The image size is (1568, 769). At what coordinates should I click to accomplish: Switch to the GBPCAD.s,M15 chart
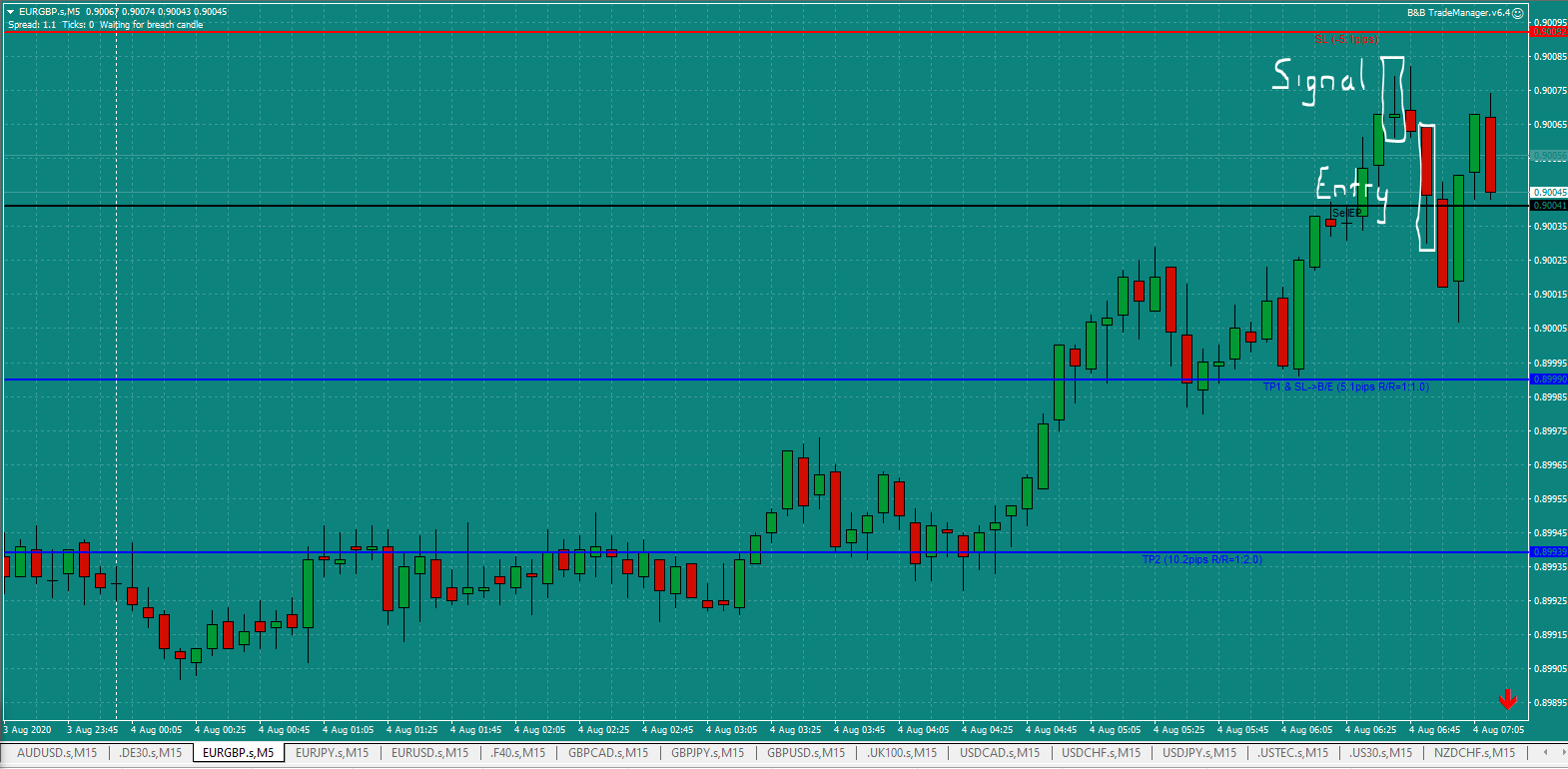click(608, 753)
